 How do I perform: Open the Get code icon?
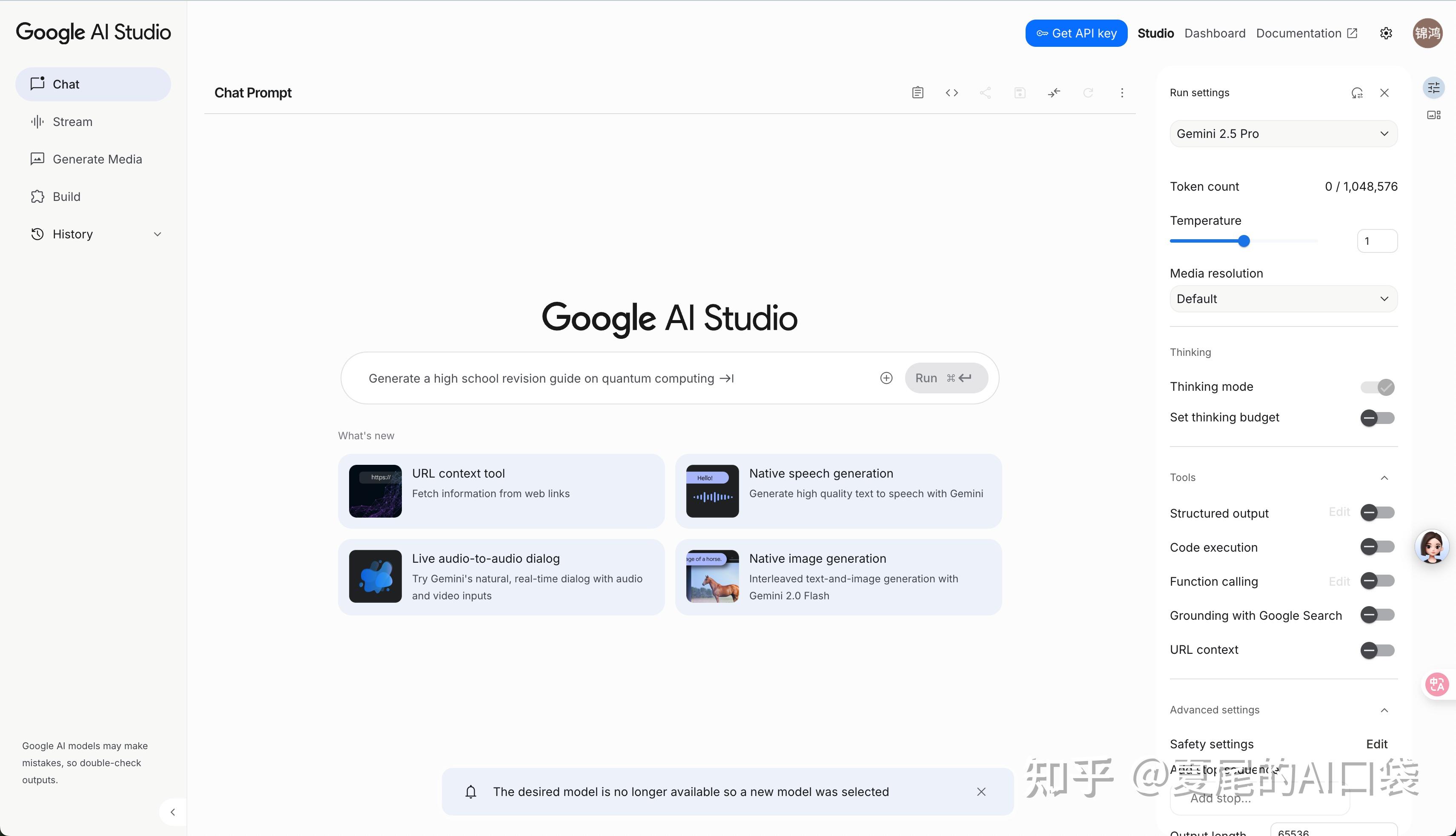click(952, 92)
